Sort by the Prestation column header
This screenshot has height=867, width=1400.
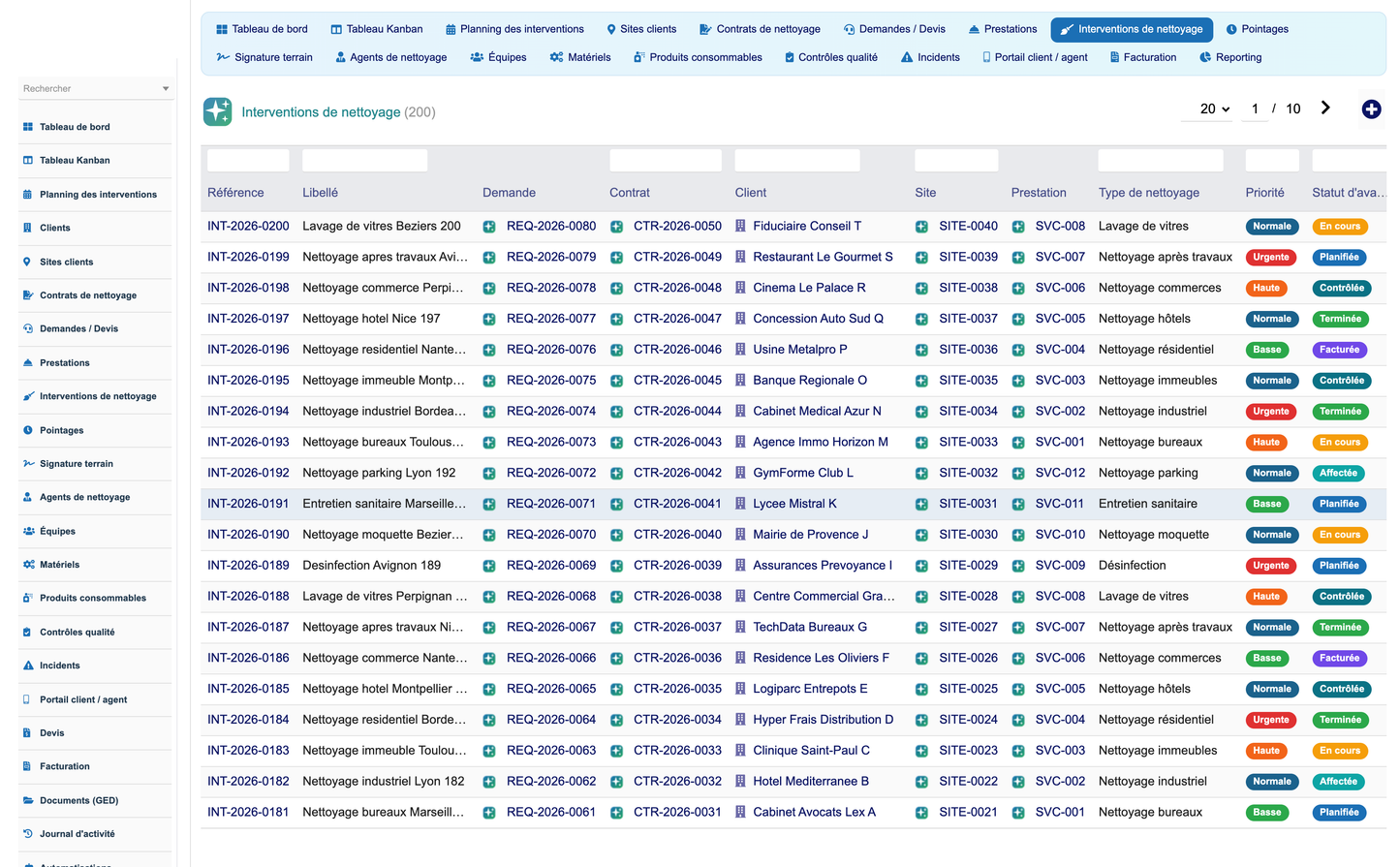point(1039,193)
